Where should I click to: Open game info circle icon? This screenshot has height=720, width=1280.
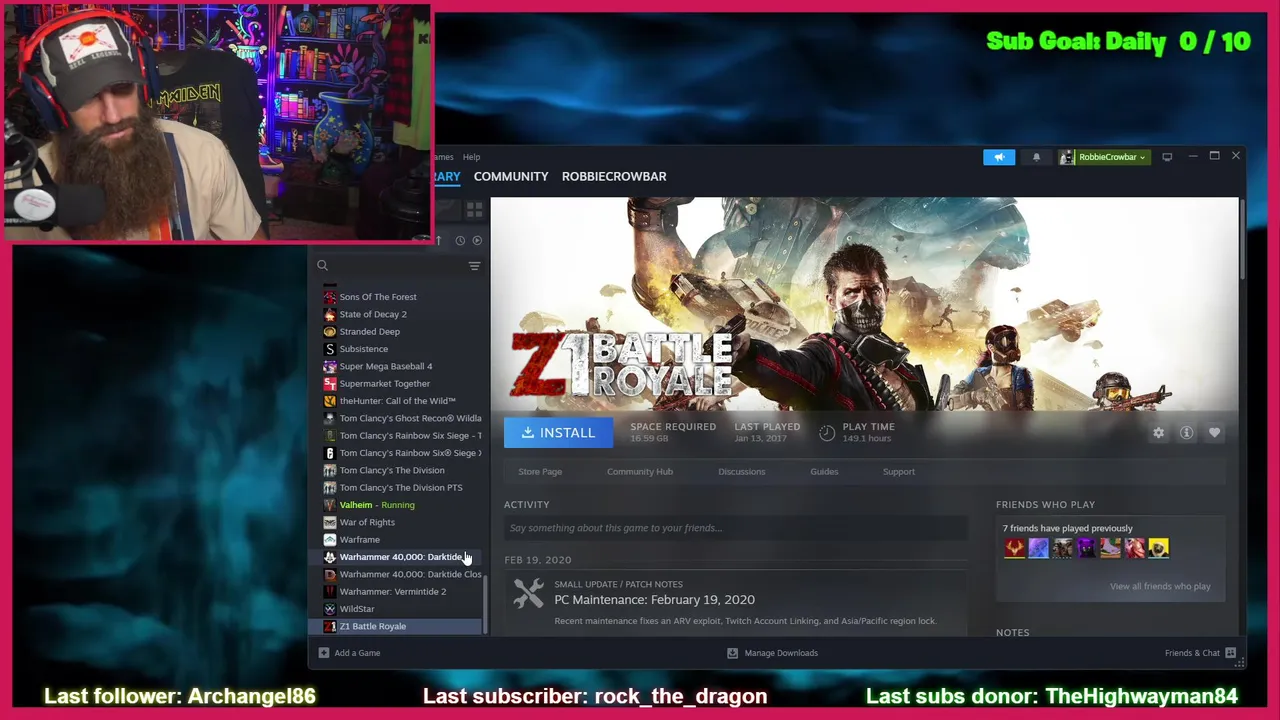click(1186, 433)
